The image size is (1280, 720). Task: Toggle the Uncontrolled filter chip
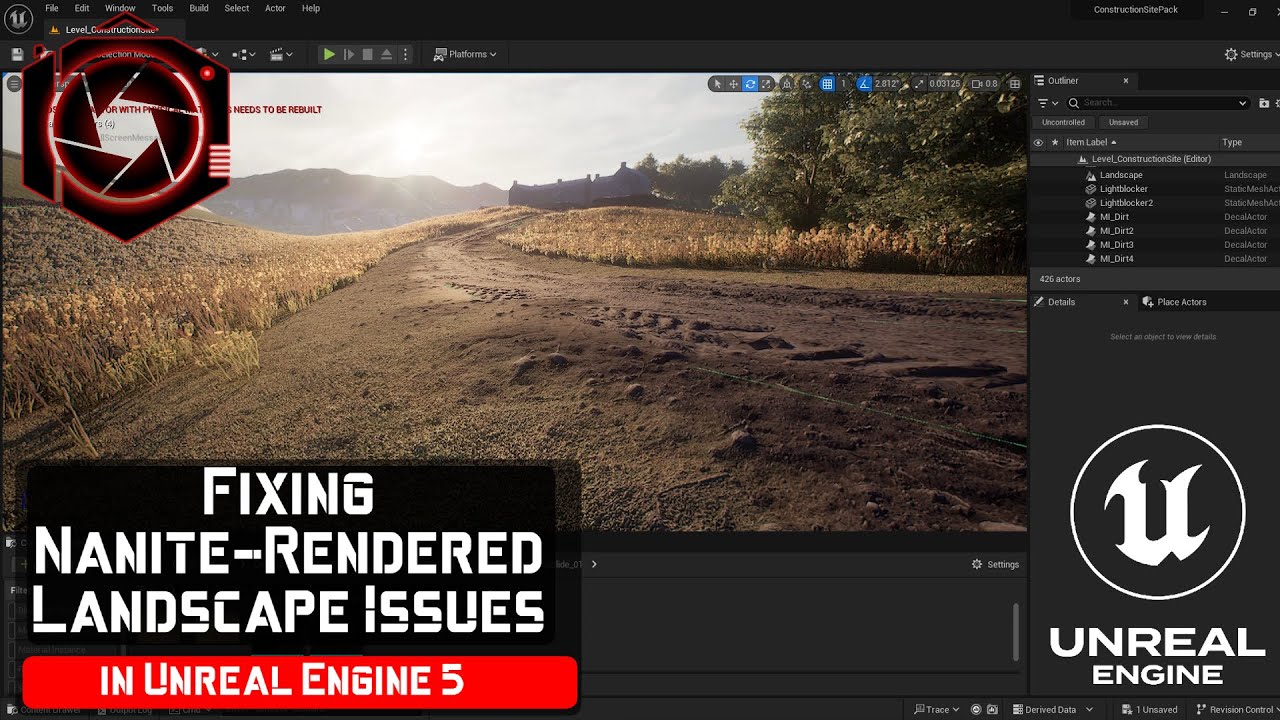[1063, 122]
